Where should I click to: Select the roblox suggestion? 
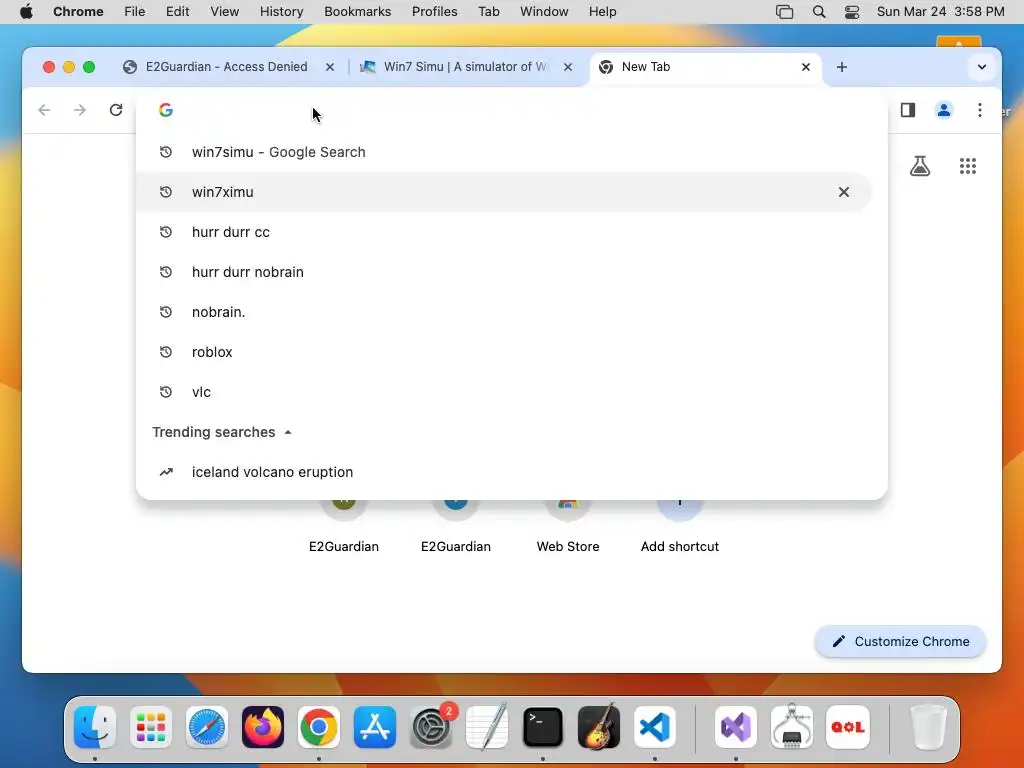point(503,352)
